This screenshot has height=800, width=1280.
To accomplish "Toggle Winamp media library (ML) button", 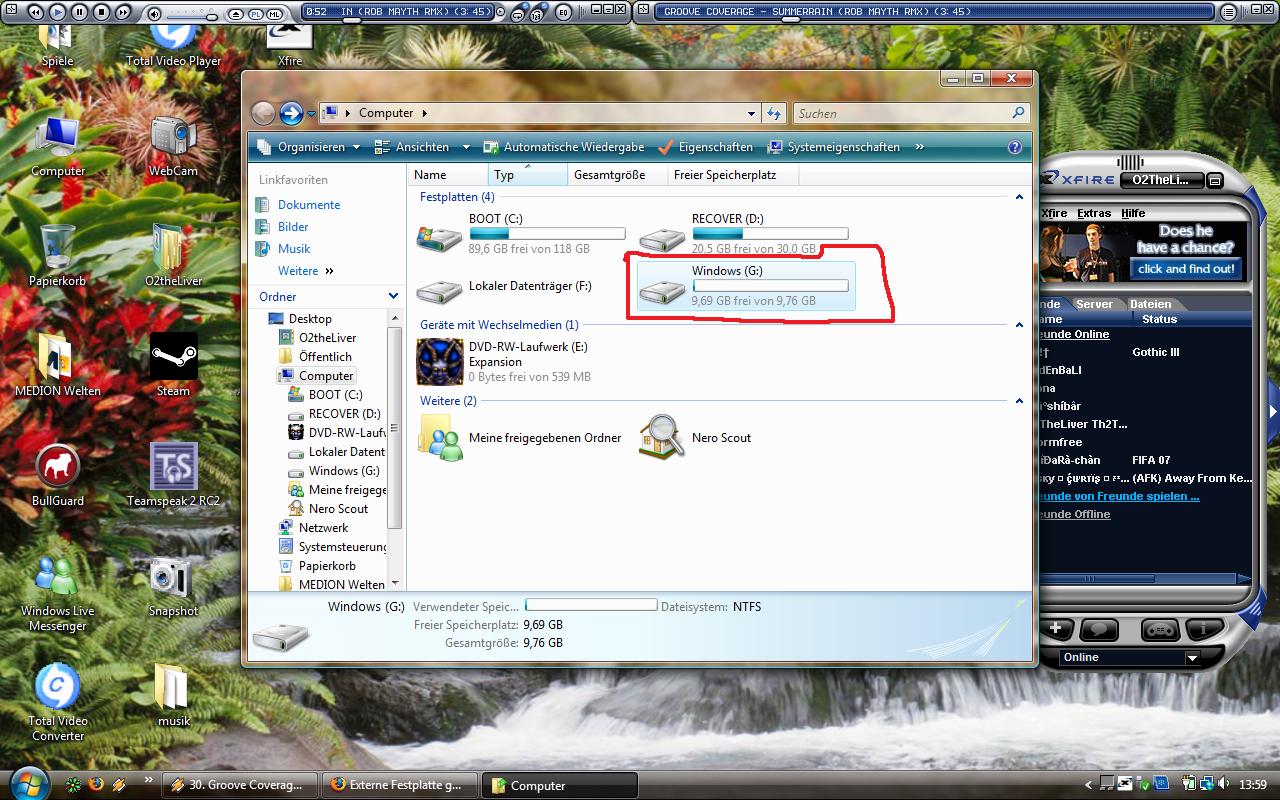I will (274, 14).
